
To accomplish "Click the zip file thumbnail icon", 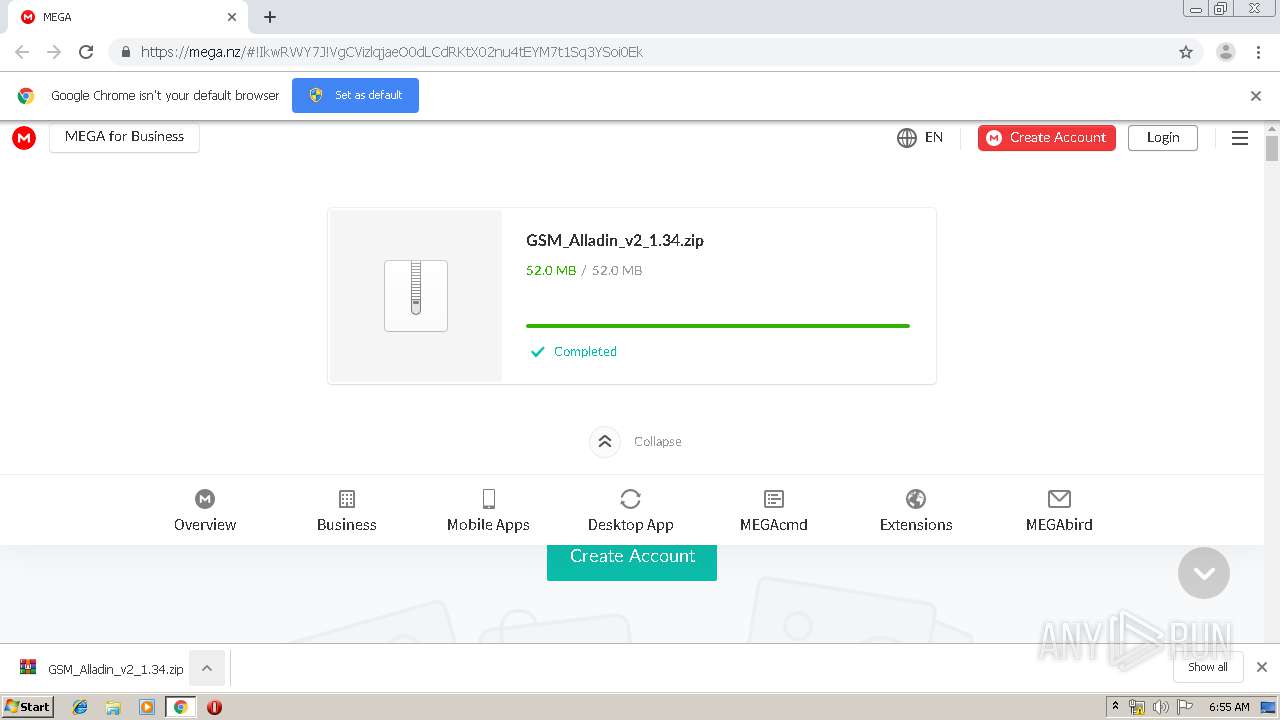I will [416, 296].
